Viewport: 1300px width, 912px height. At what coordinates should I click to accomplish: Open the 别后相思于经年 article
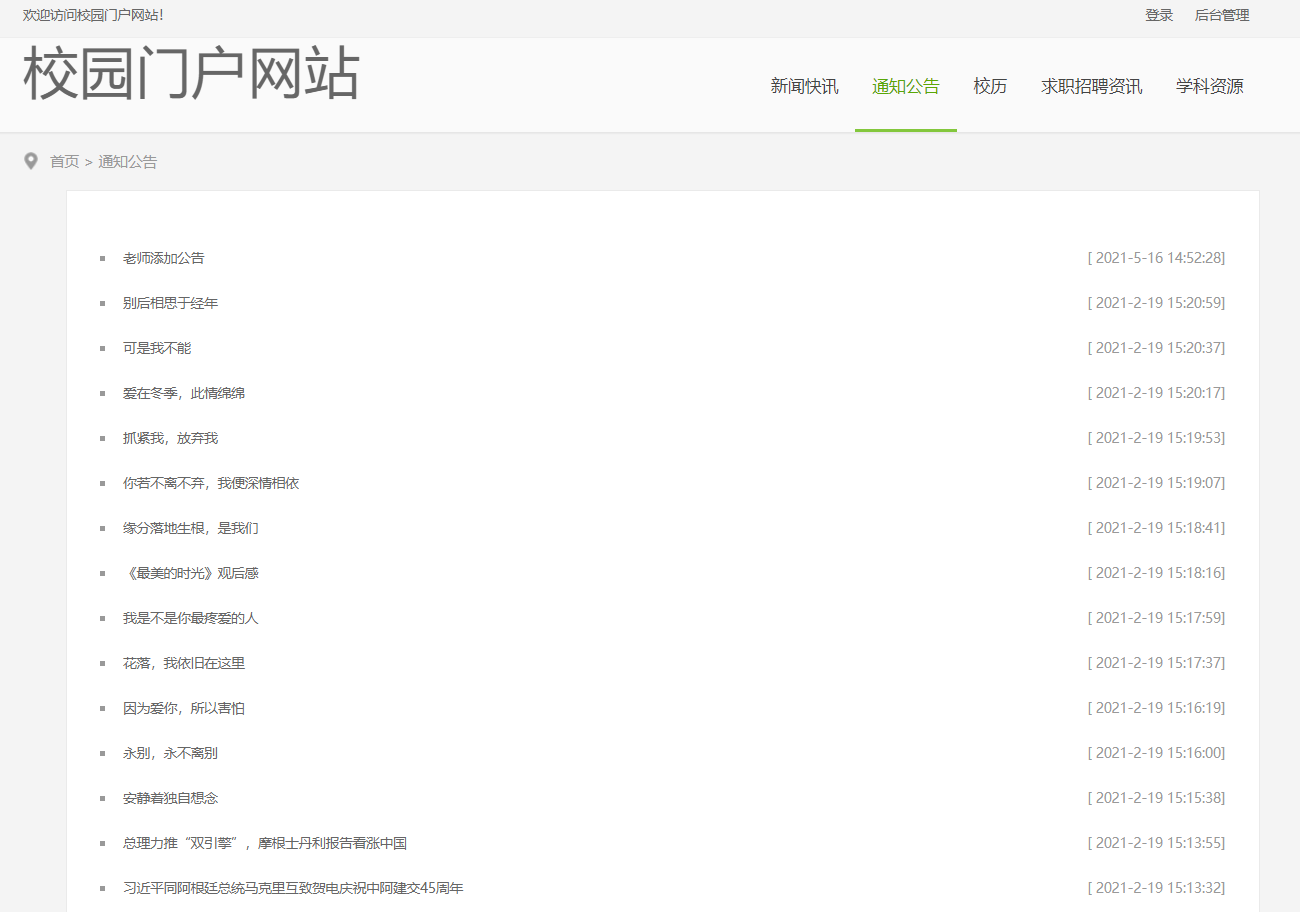170,303
